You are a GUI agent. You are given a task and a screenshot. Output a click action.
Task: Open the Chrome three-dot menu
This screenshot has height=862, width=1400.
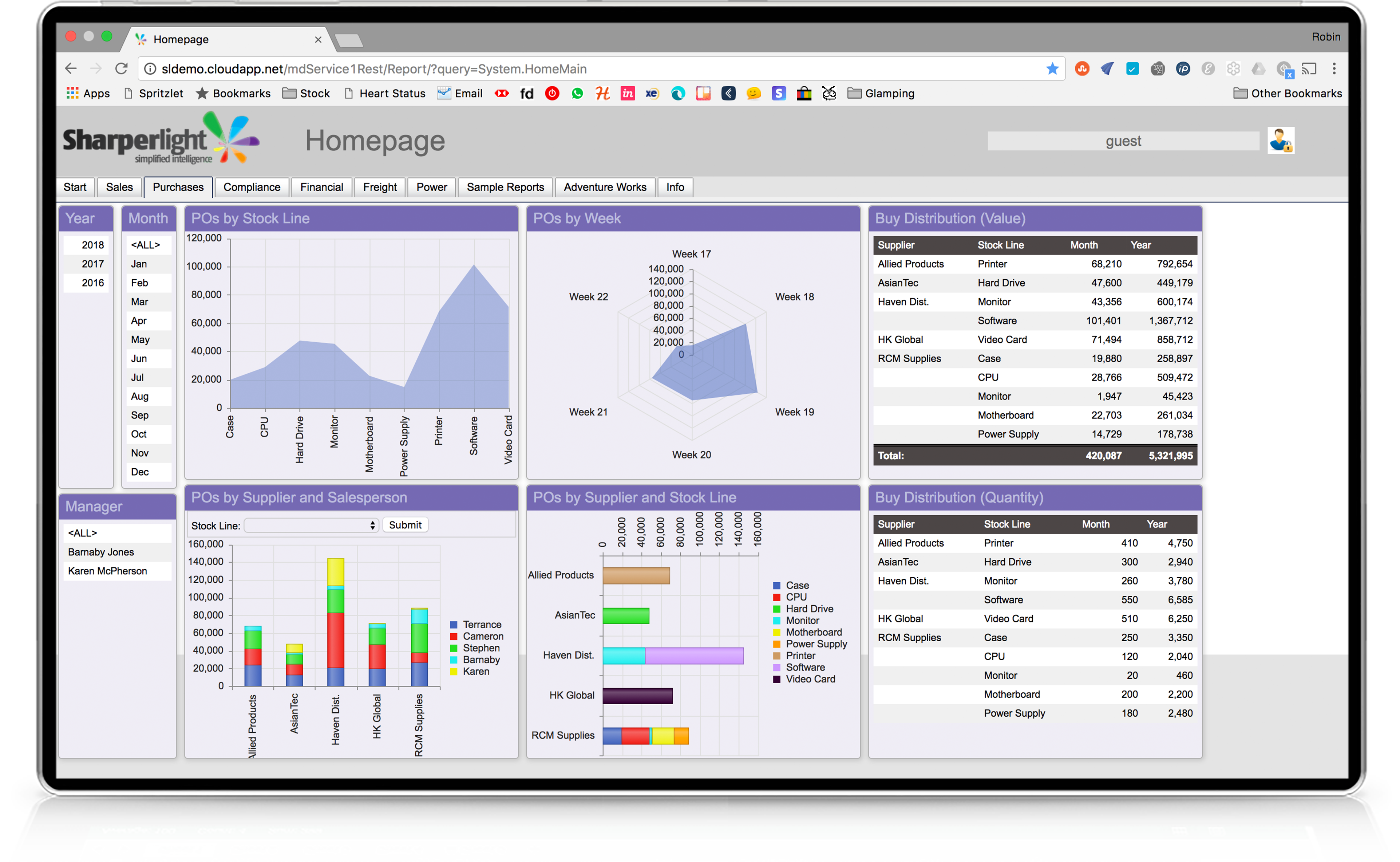pos(1334,69)
